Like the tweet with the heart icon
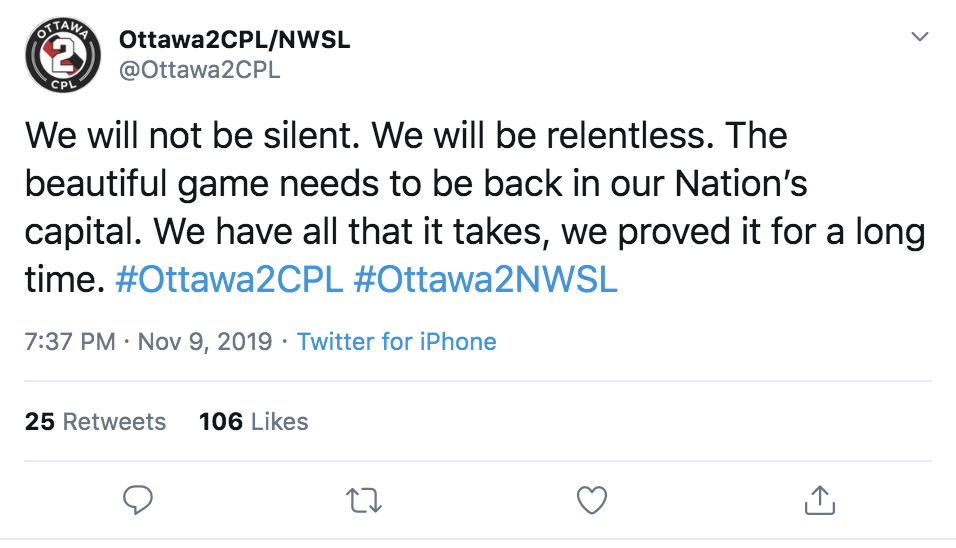Viewport: 956px width, 548px height. tap(591, 500)
